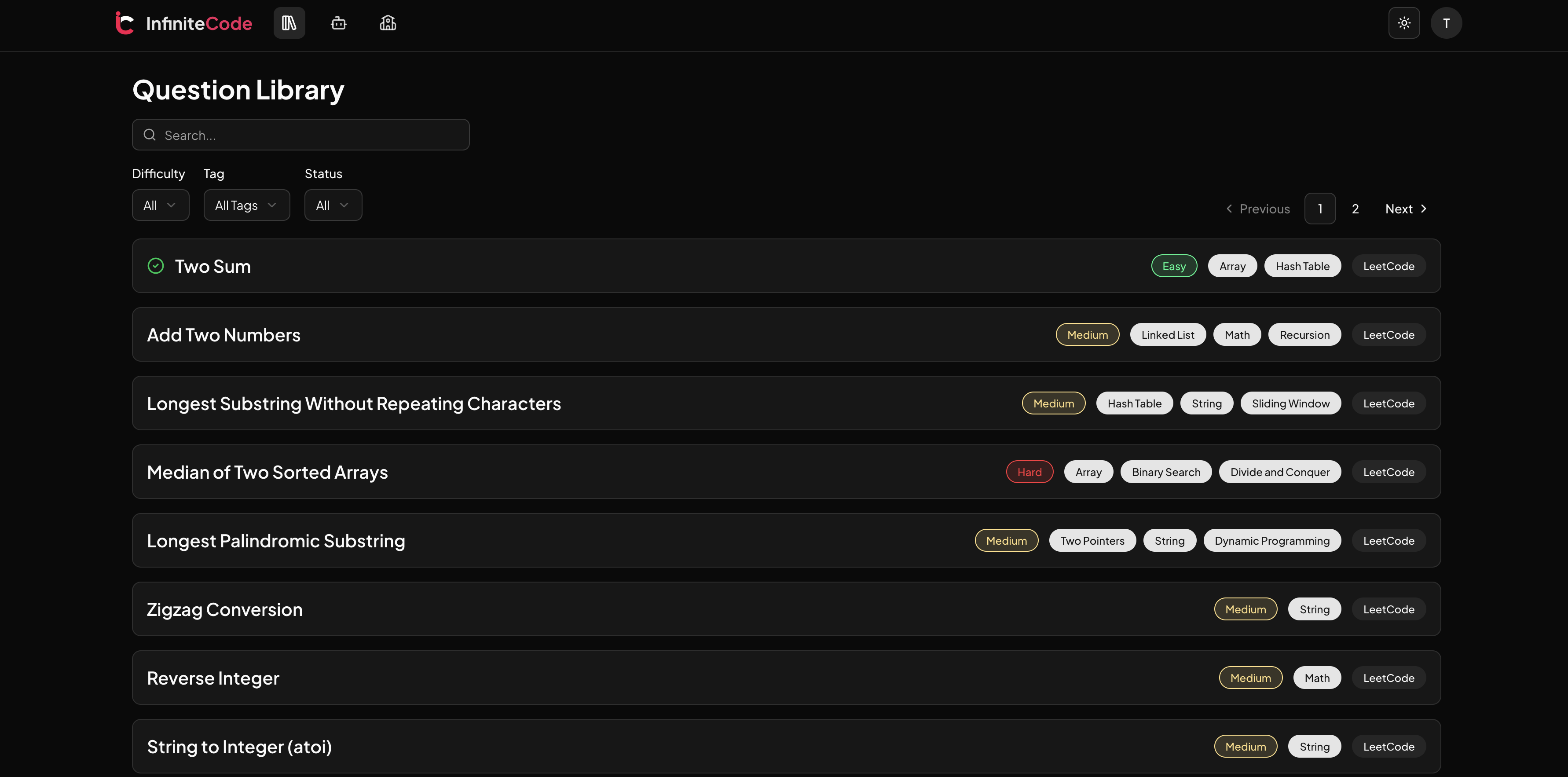Go to page 2 of questions
The image size is (1568, 777).
1355,209
